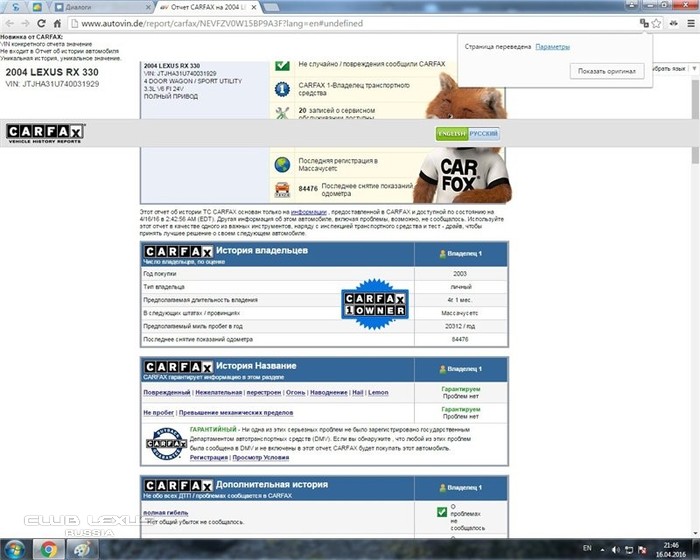Switch to the second pinned tab
700x560 pixels.
37,7
